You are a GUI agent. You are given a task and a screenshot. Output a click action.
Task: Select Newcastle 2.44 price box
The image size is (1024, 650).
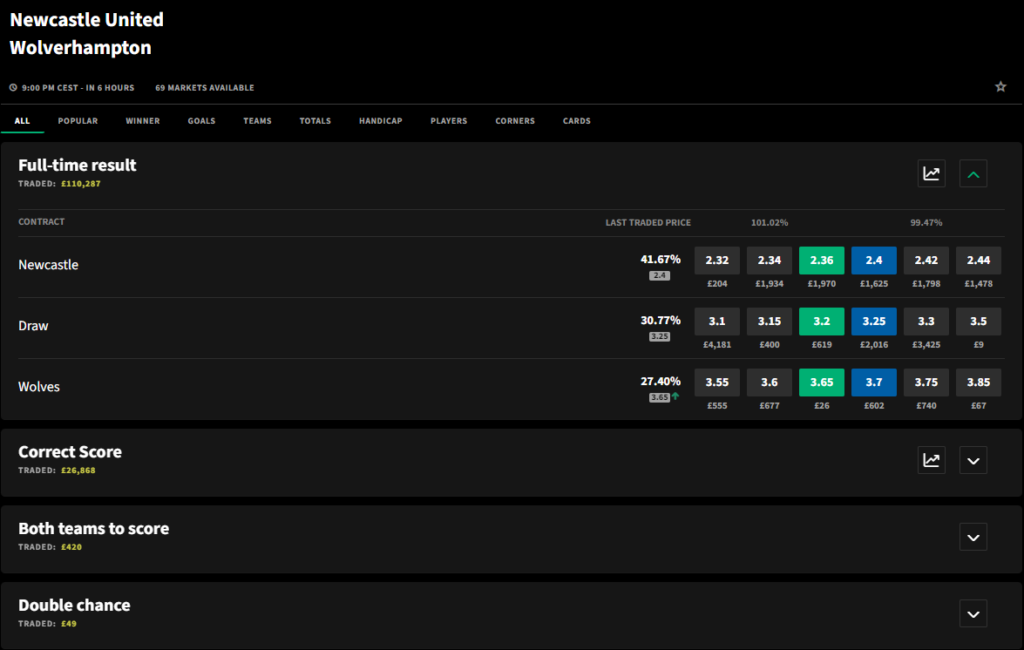978,260
